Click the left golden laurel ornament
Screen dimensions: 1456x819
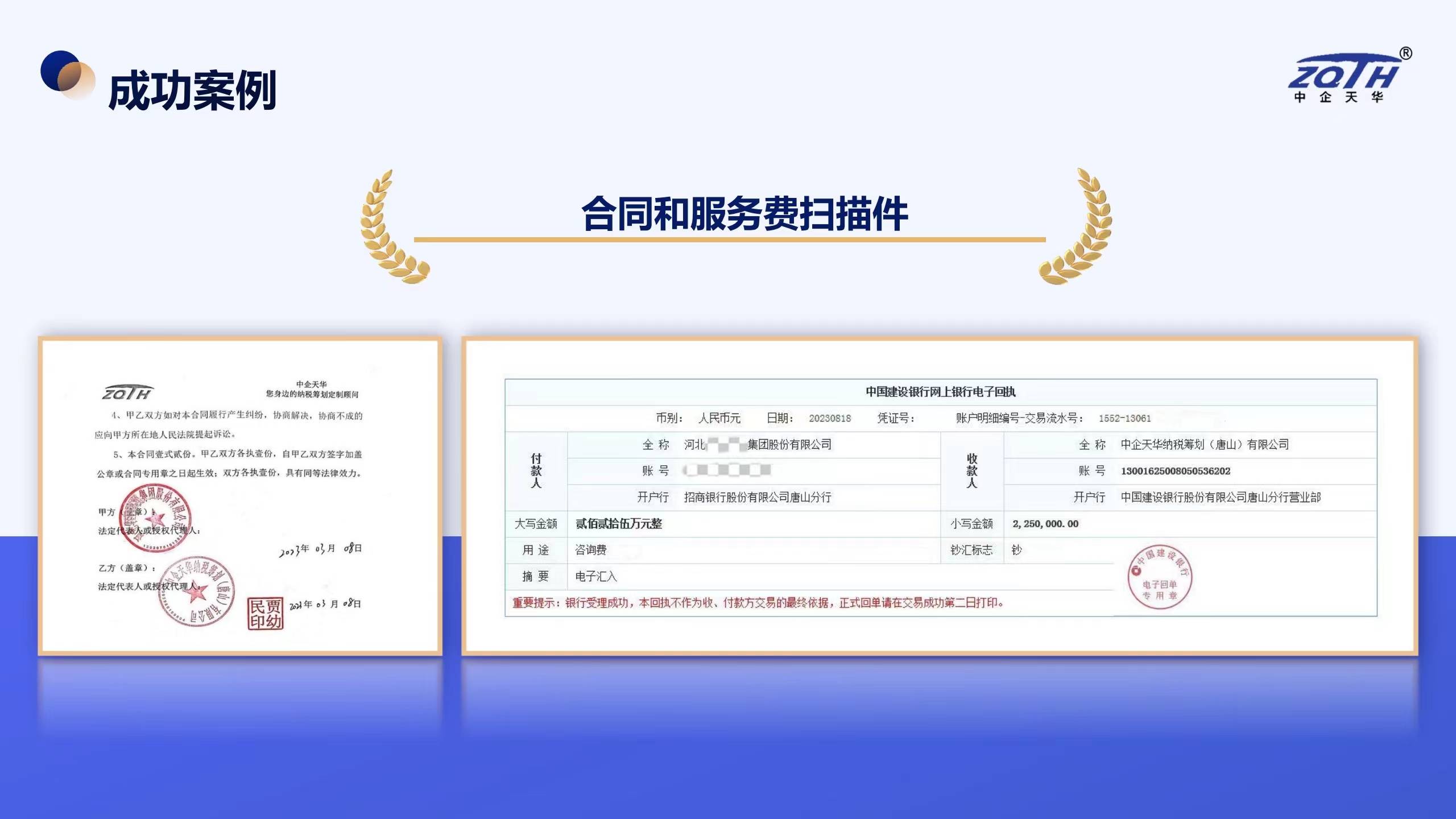coord(394,226)
